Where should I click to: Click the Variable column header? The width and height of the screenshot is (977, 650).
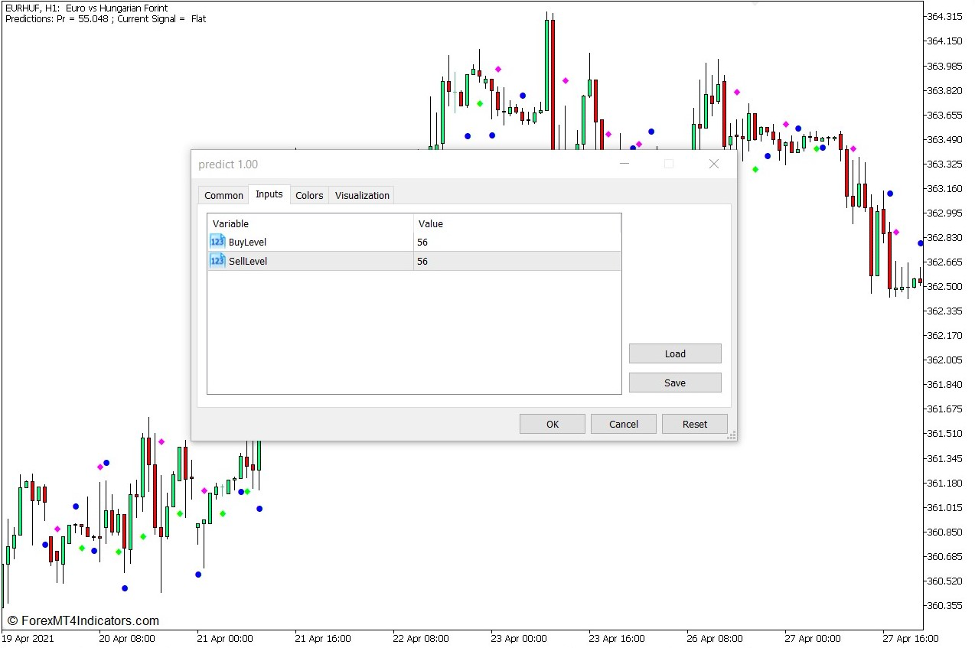[310, 223]
